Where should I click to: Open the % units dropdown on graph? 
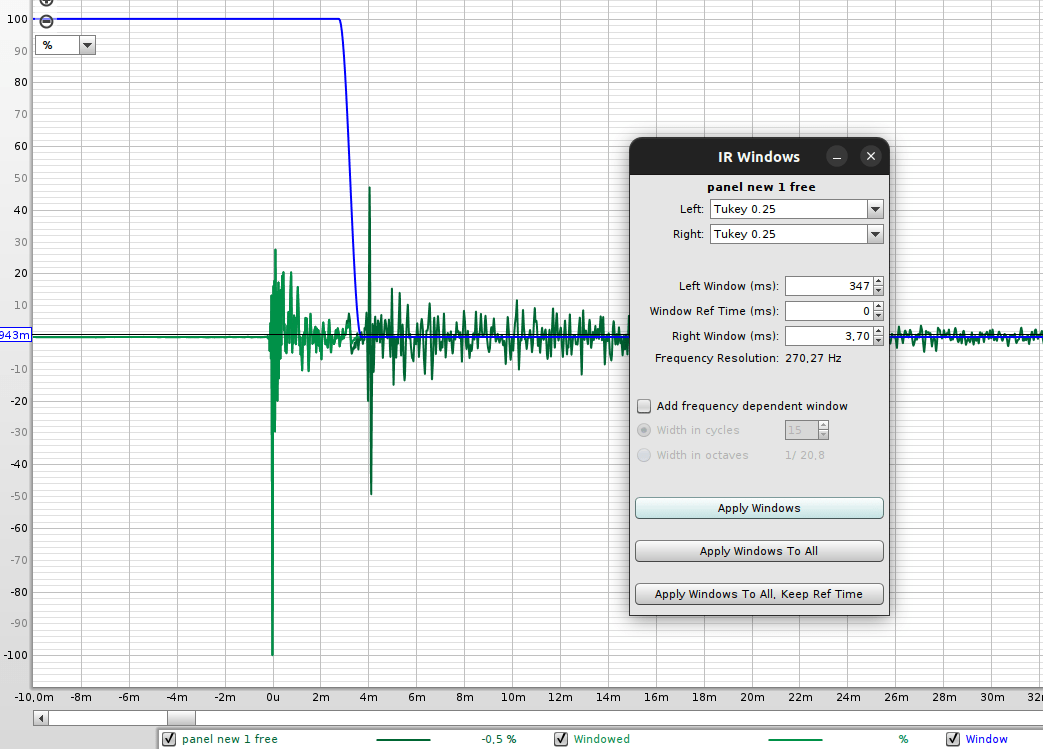point(87,45)
